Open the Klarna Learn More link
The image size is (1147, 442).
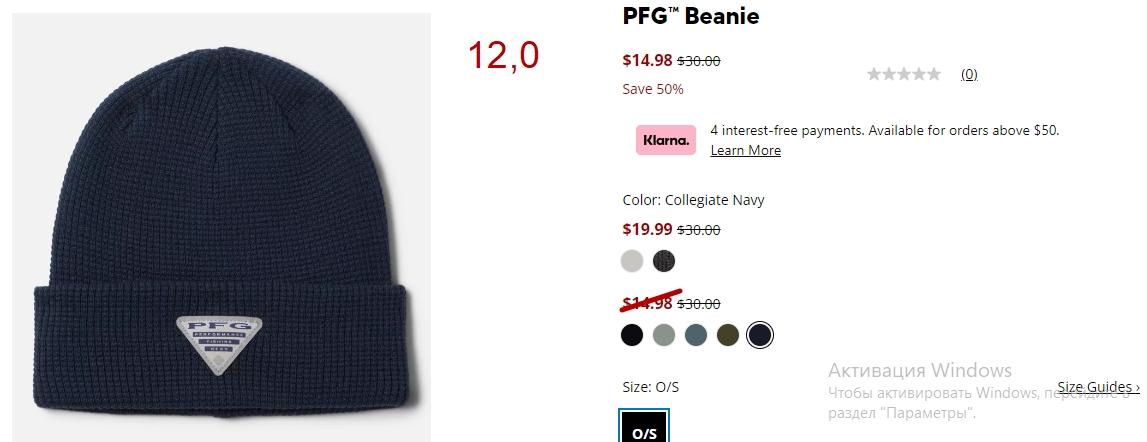pyautogui.click(x=745, y=150)
